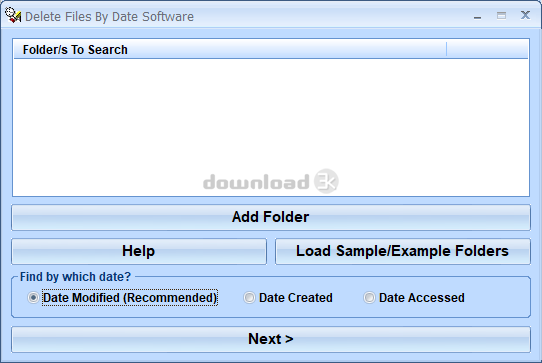Click the round 3k logo in the watermark
The height and width of the screenshot is (363, 542).
(326, 181)
